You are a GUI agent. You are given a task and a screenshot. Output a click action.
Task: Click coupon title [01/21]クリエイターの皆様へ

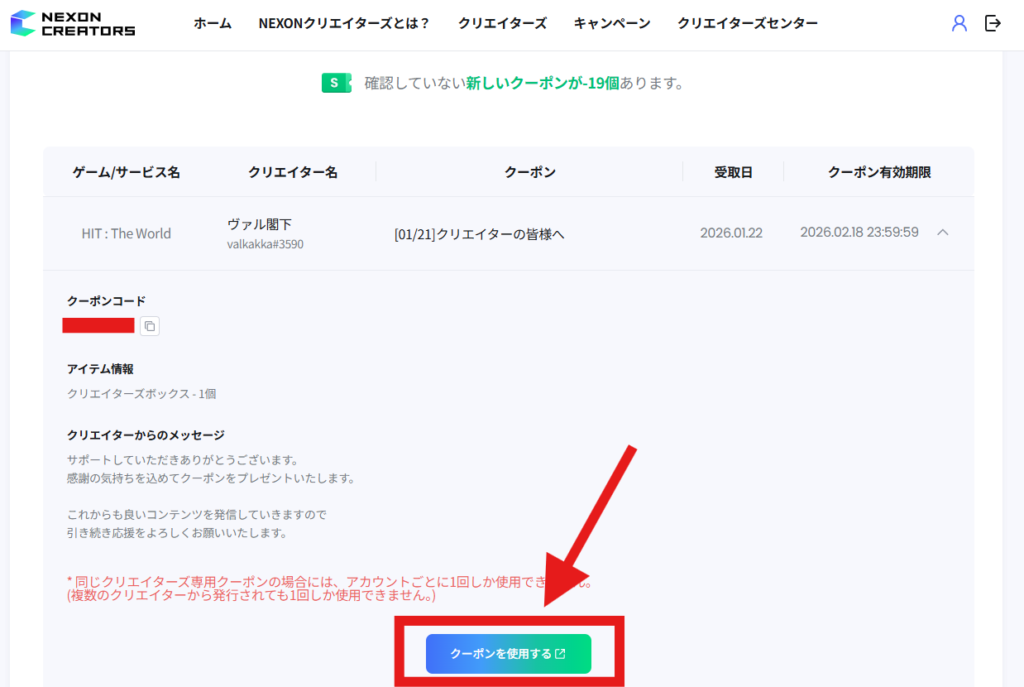pyautogui.click(x=479, y=234)
